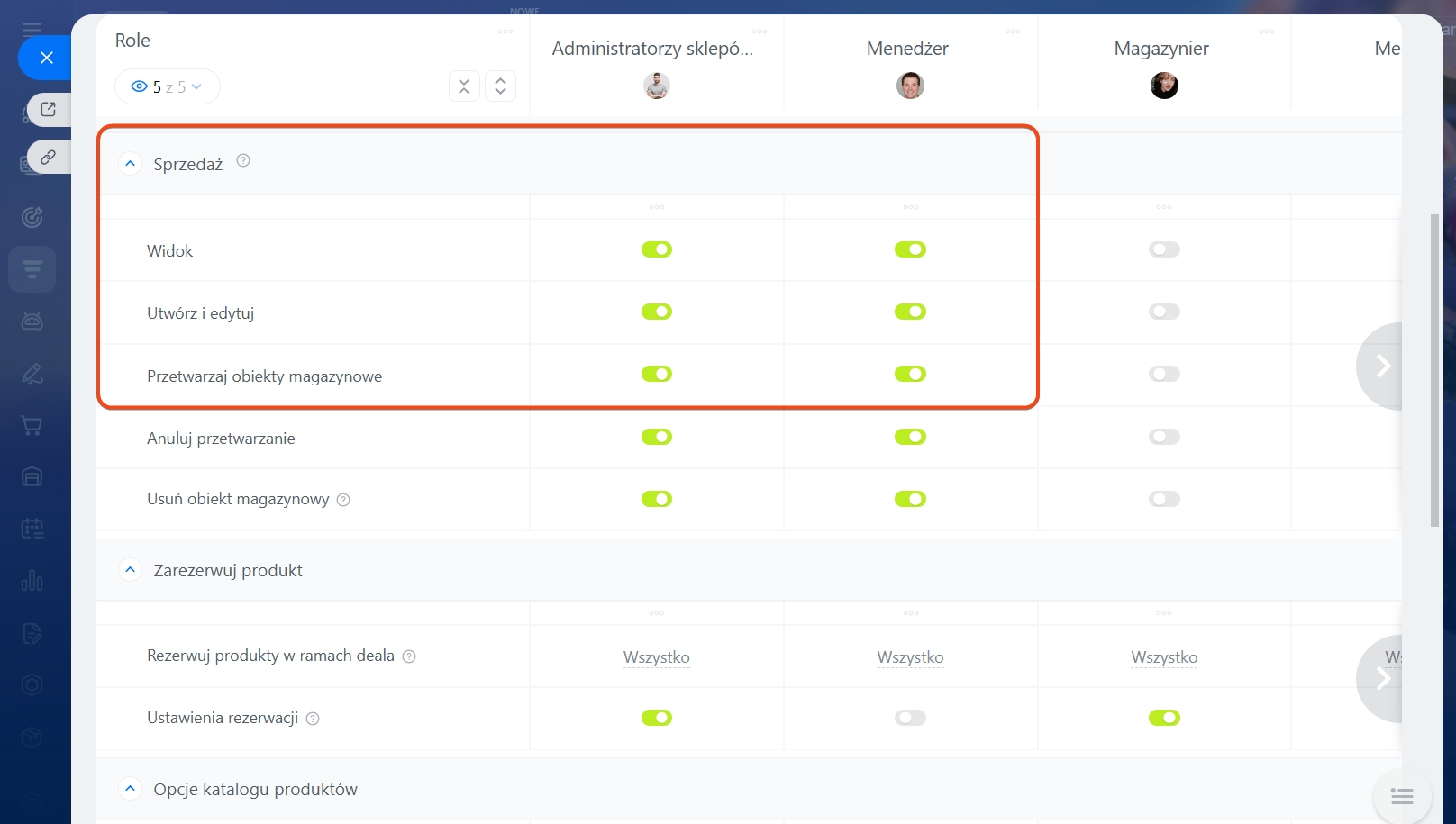Toggle Utwórz i edytuj for Menedżer
Image resolution: width=1456 pixels, height=824 pixels.
(910, 312)
